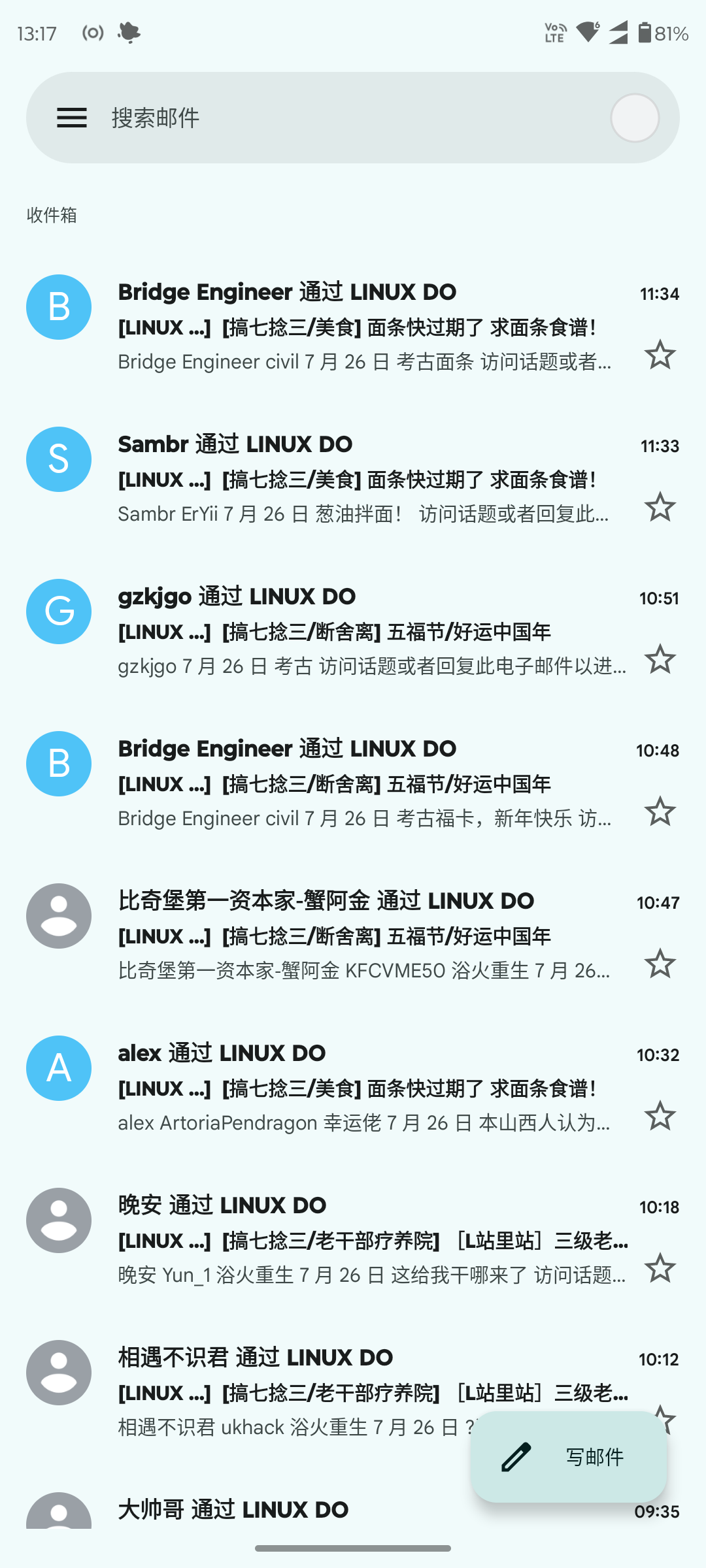Image resolution: width=706 pixels, height=1568 pixels.
Task: Open 相遇不识君 email subject line
Action: pyautogui.click(x=373, y=1393)
